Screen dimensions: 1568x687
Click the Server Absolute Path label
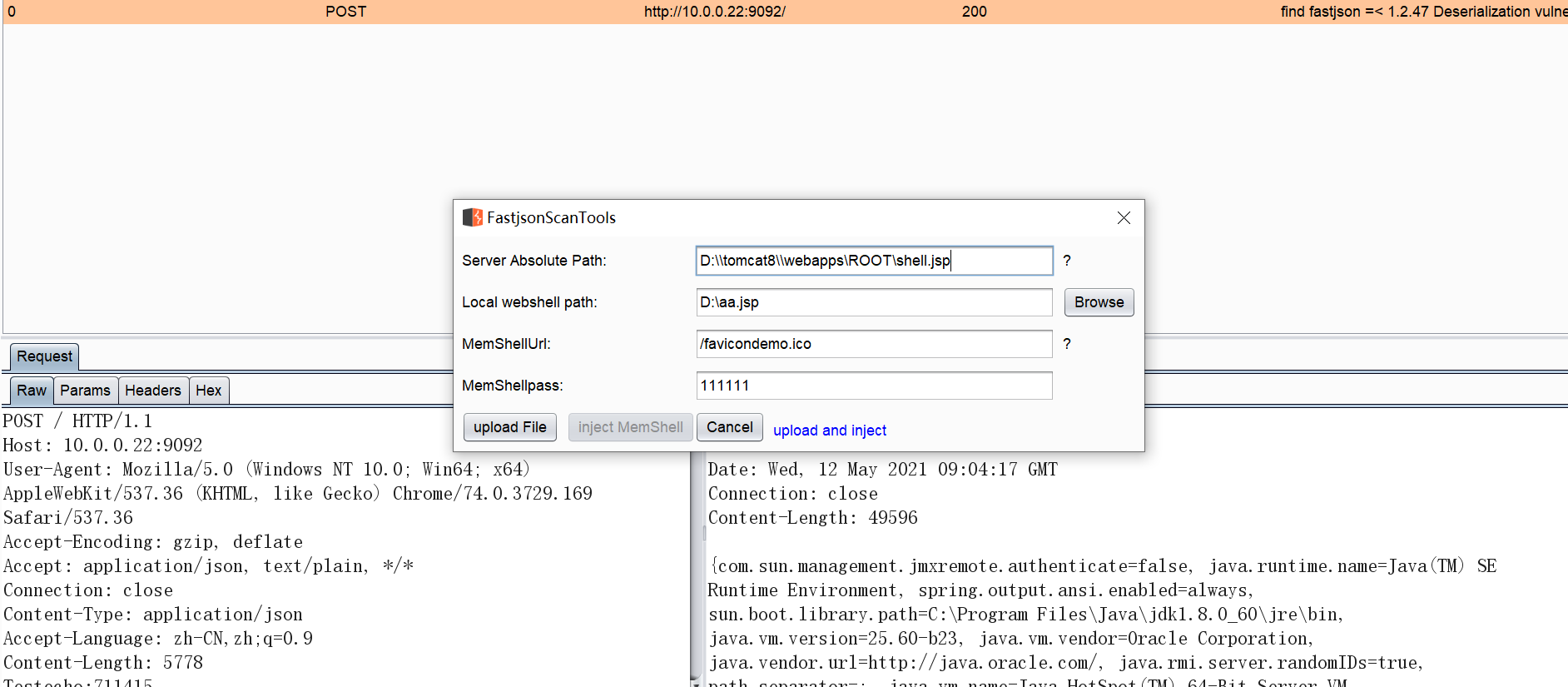click(x=534, y=261)
